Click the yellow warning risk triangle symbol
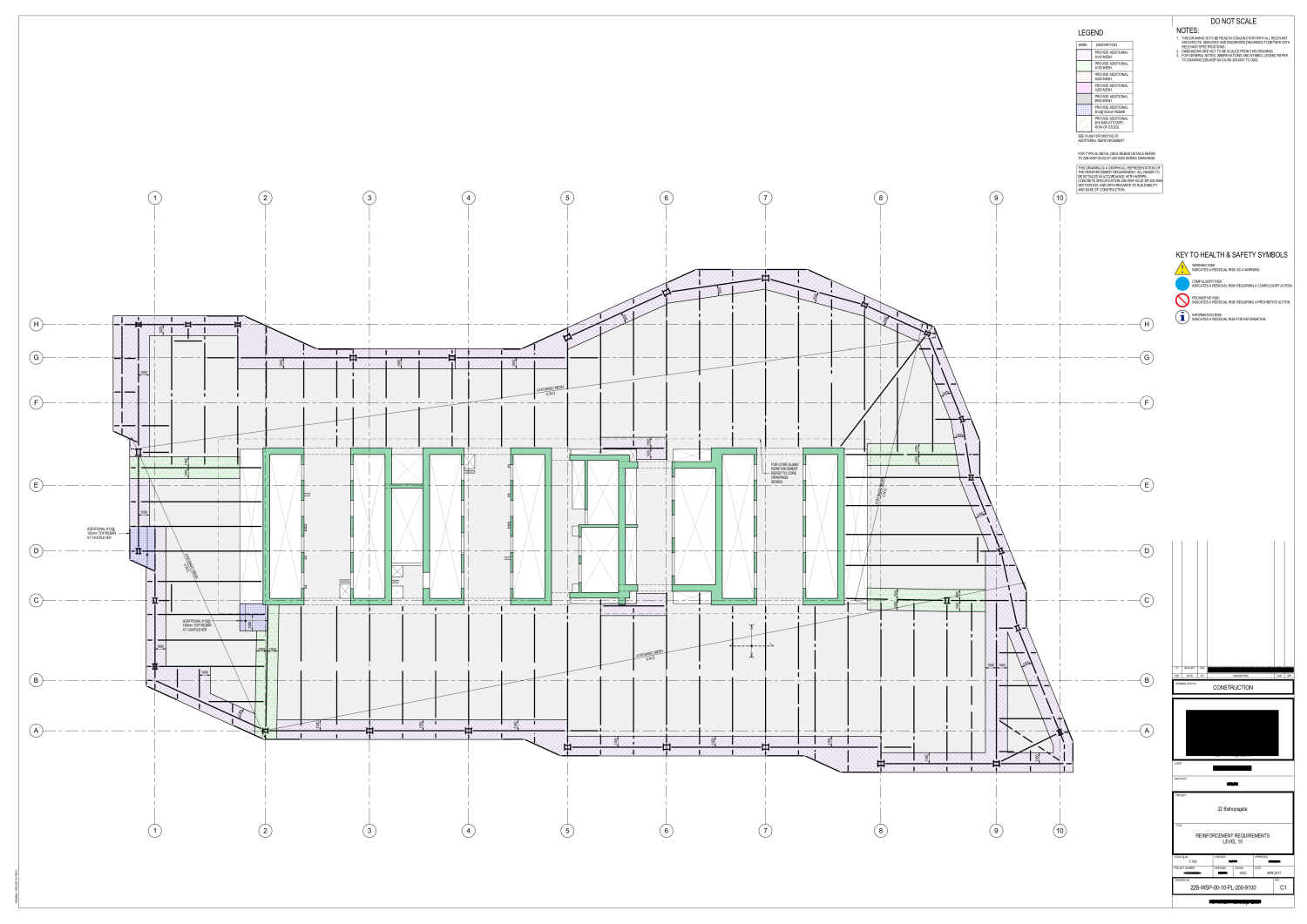The width and height of the screenshot is (1307, 924). (1182, 268)
